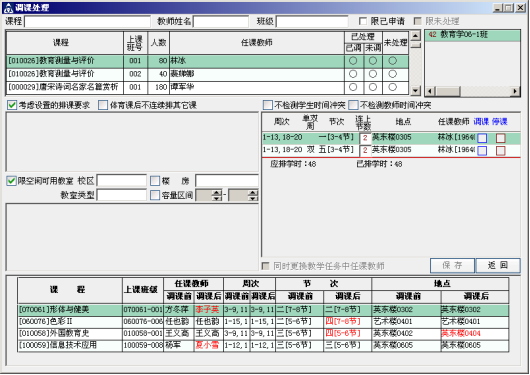The height and width of the screenshot is (375, 530).
Task: Click right arrow of class list scrollbar
Action: coord(515,91)
